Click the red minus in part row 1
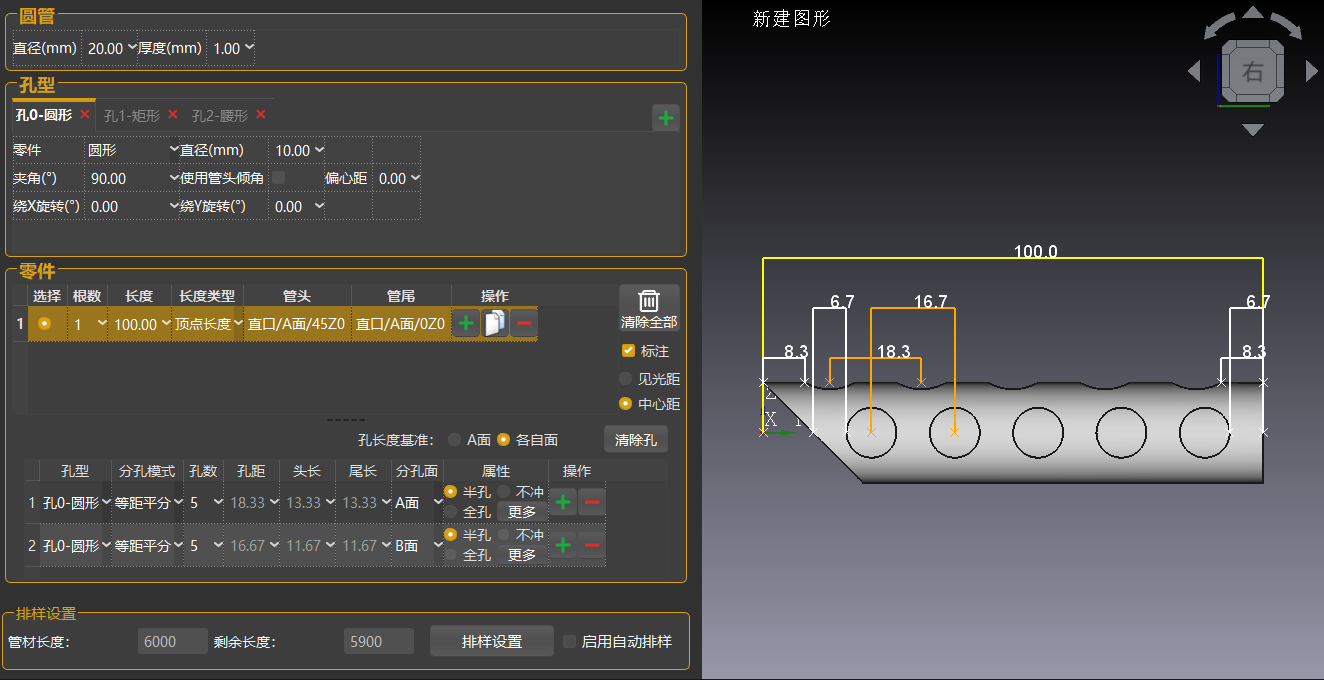This screenshot has height=680, width=1324. coord(524,324)
